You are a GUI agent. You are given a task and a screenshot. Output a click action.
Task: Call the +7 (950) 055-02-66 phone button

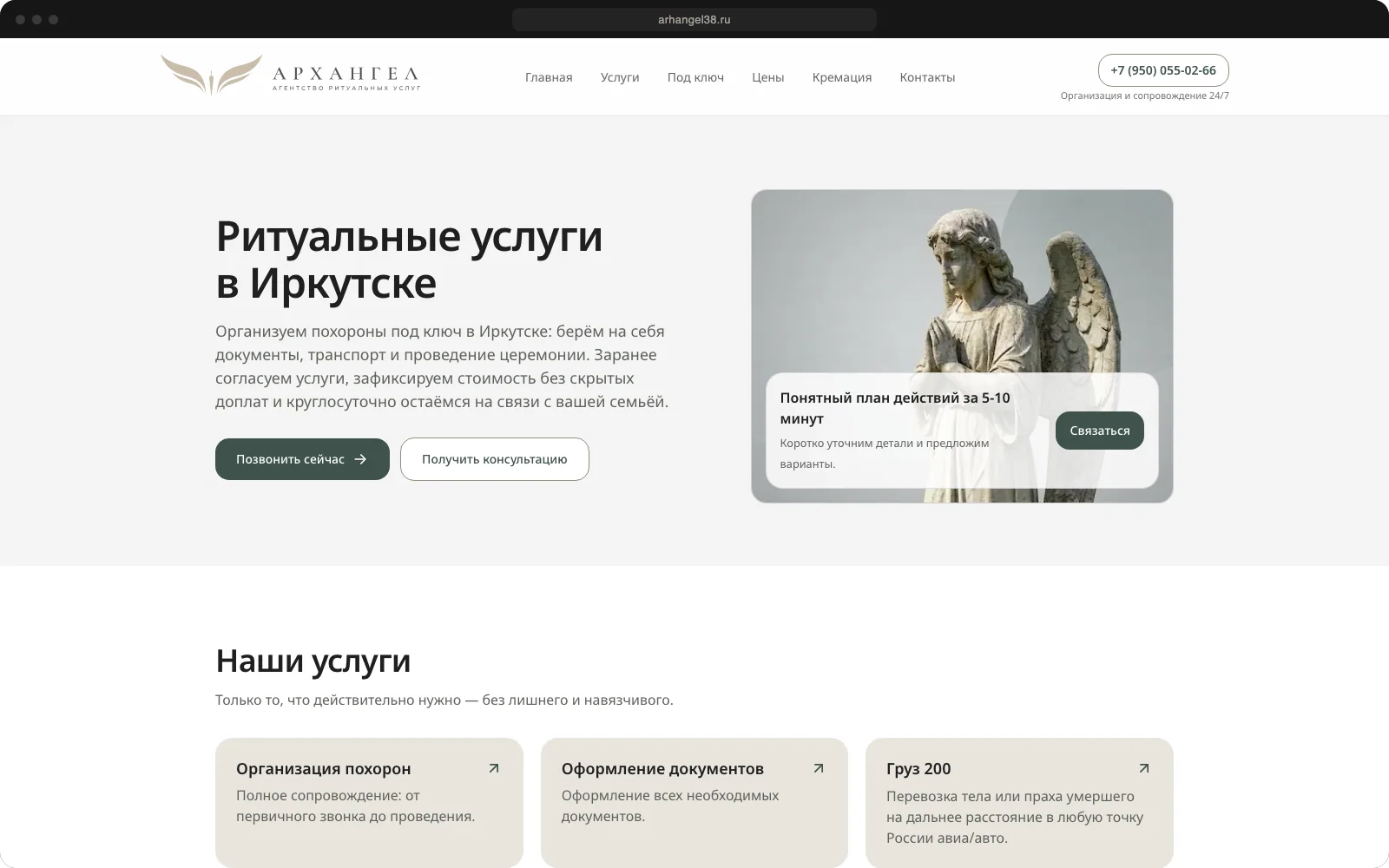[1163, 70]
